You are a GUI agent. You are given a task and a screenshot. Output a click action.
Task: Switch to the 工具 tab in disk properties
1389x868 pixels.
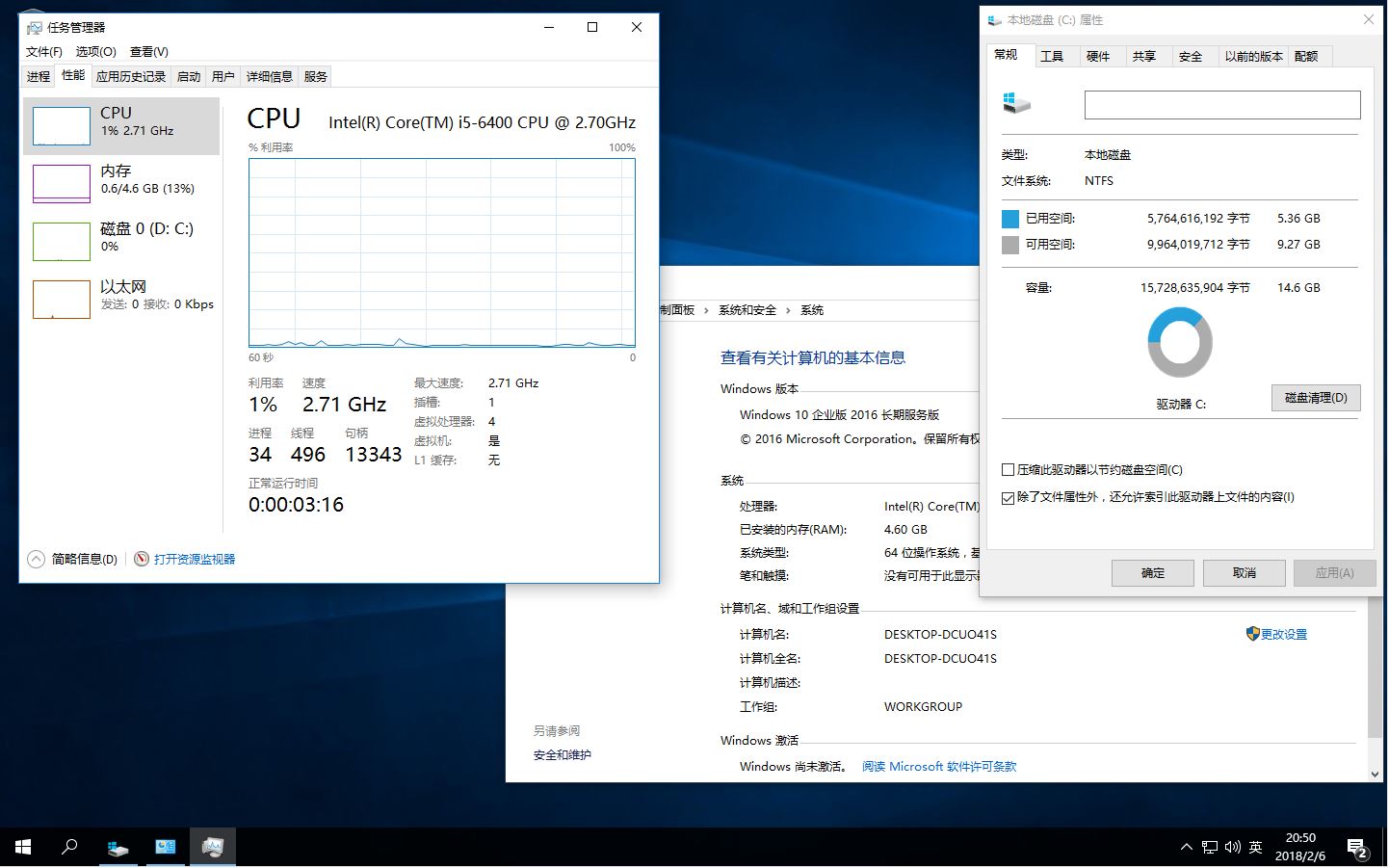(x=1054, y=56)
